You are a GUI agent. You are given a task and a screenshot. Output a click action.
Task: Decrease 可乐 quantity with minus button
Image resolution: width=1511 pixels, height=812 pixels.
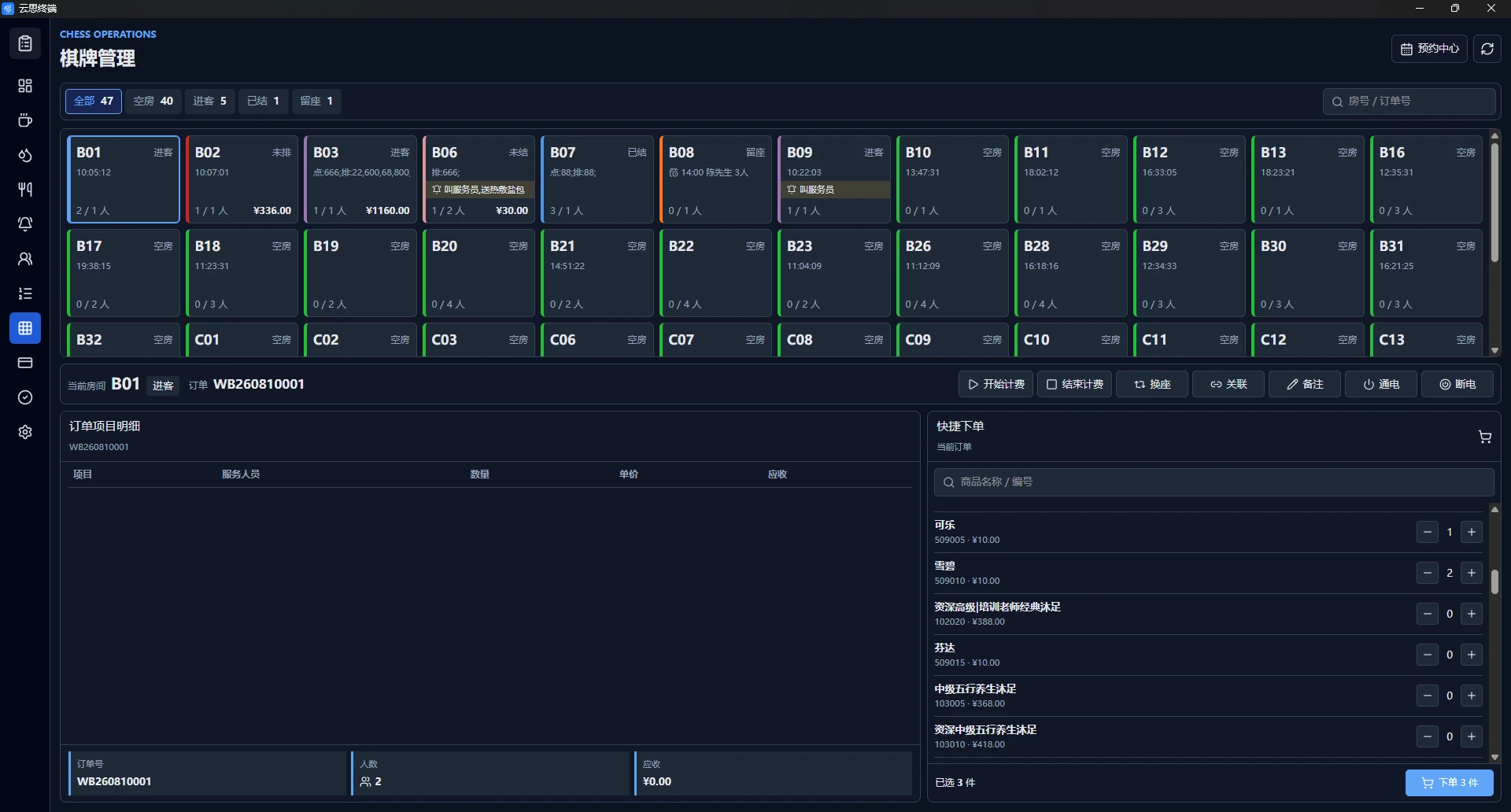(x=1428, y=532)
